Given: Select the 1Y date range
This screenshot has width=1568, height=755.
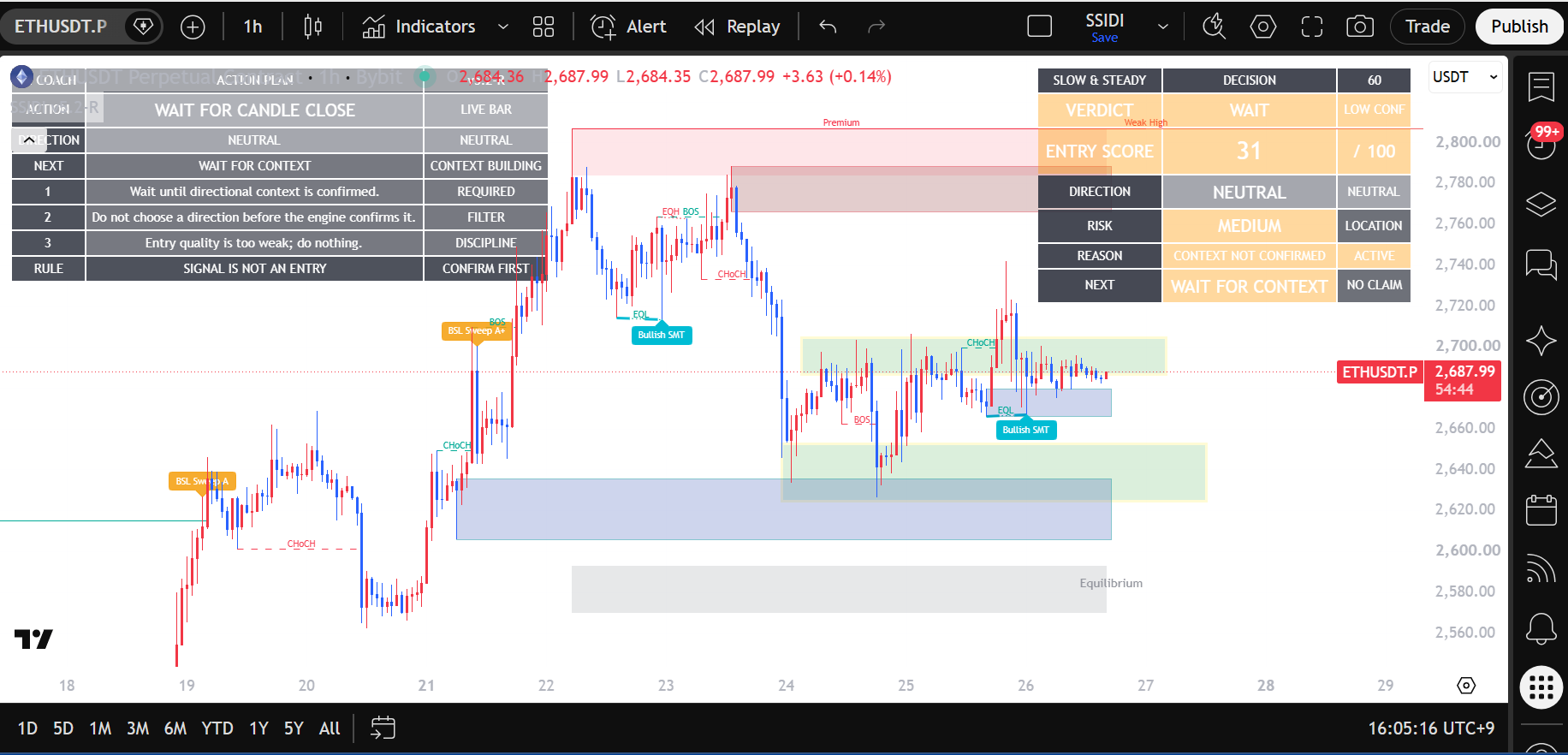Looking at the screenshot, I should tap(258, 728).
